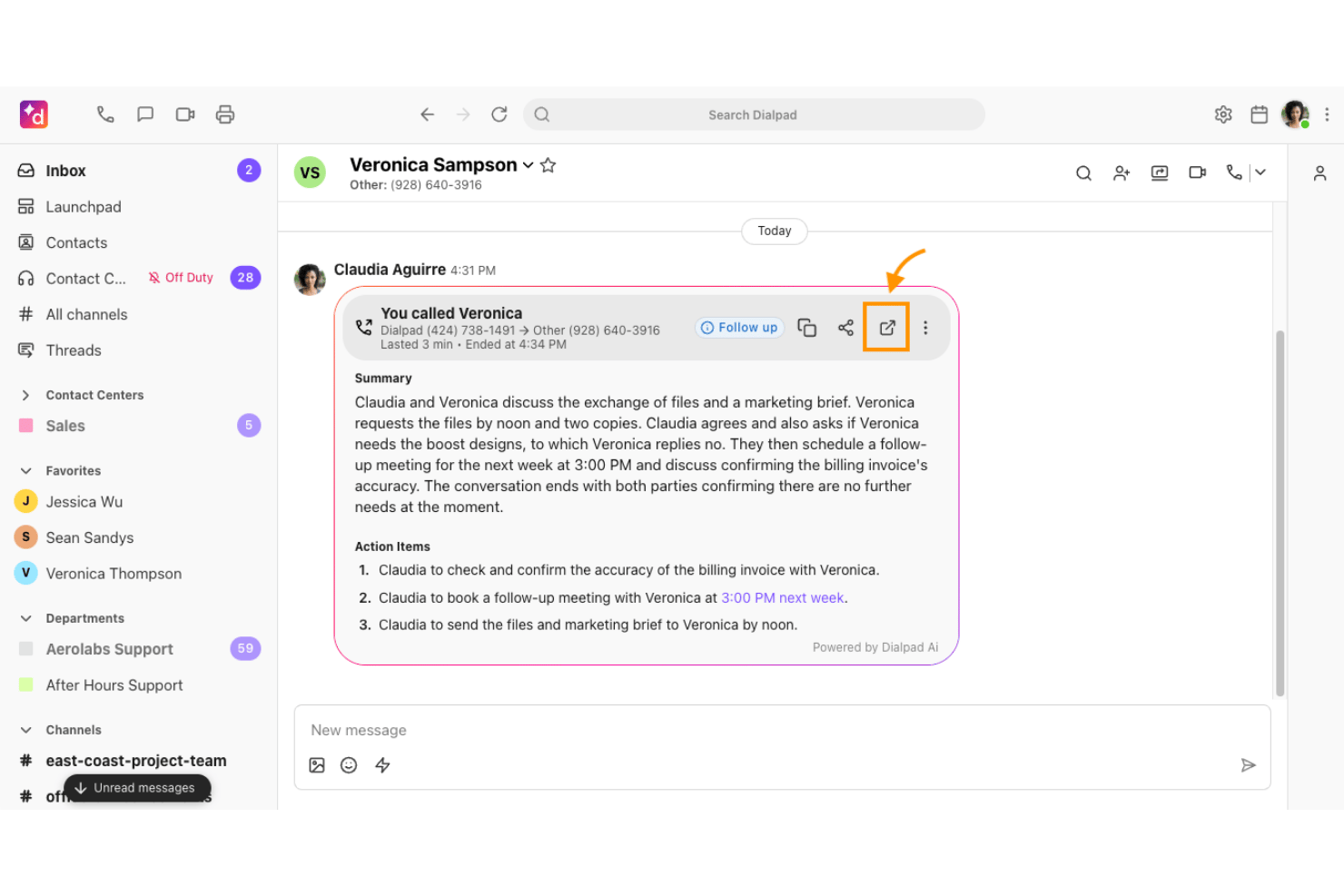Go forward with the right arrow
The image size is (1344, 896).
(x=463, y=114)
